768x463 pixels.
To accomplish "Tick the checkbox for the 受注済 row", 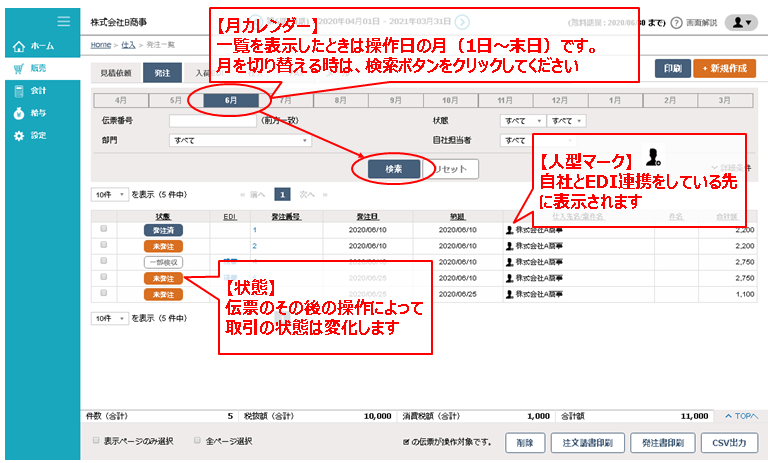I will coord(103,229).
